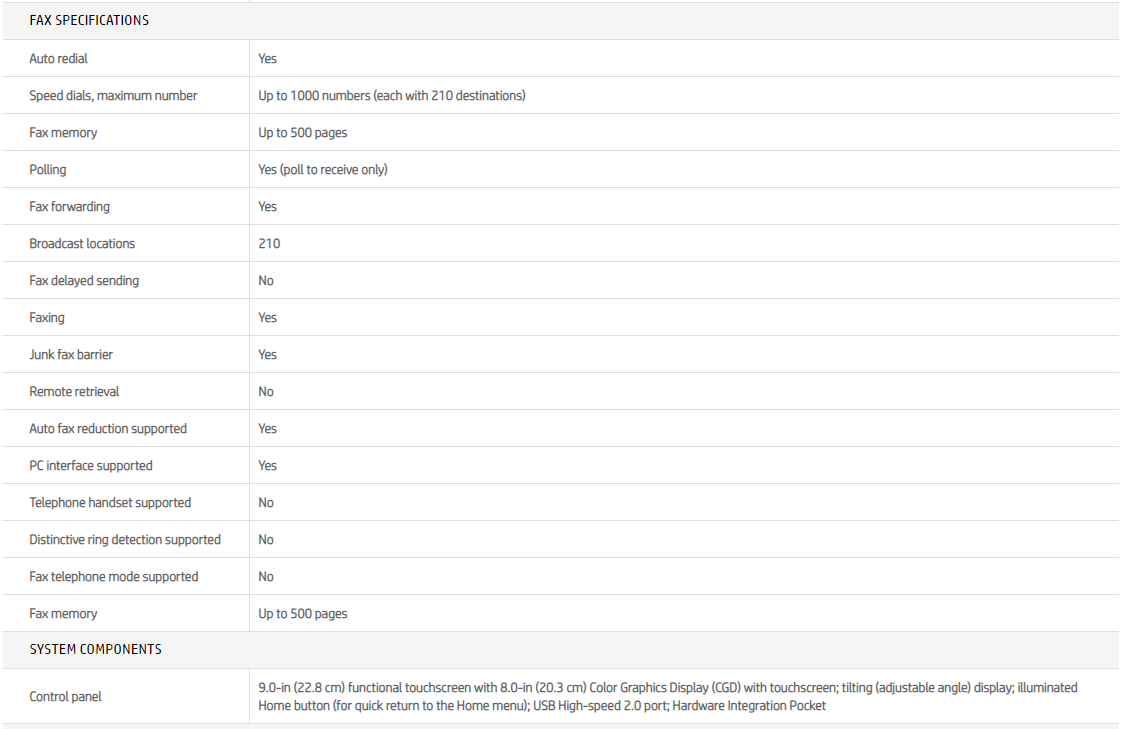The width and height of the screenshot is (1123, 729).
Task: Click the Fax forwarding label
Action: [69, 207]
